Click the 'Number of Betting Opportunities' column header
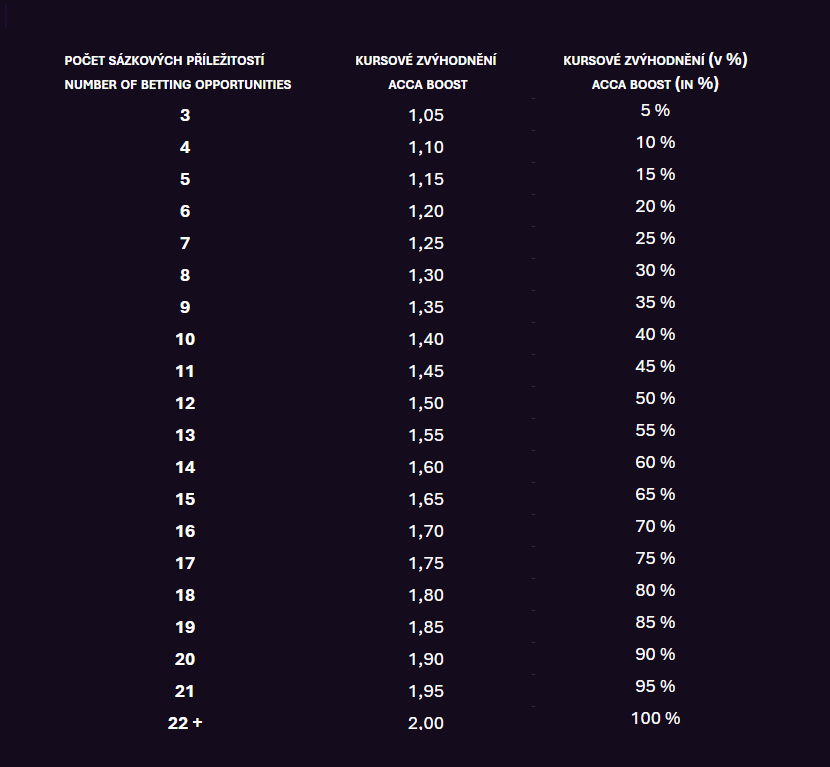The height and width of the screenshot is (767, 830). tap(178, 85)
